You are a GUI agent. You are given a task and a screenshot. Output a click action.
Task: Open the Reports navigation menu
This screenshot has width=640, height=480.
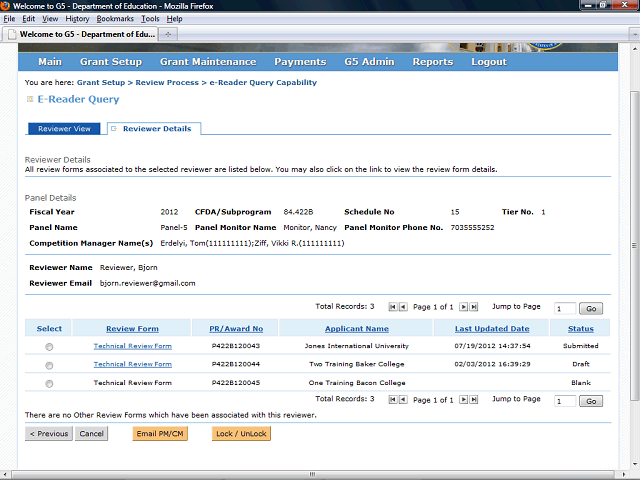pyautogui.click(x=433, y=62)
